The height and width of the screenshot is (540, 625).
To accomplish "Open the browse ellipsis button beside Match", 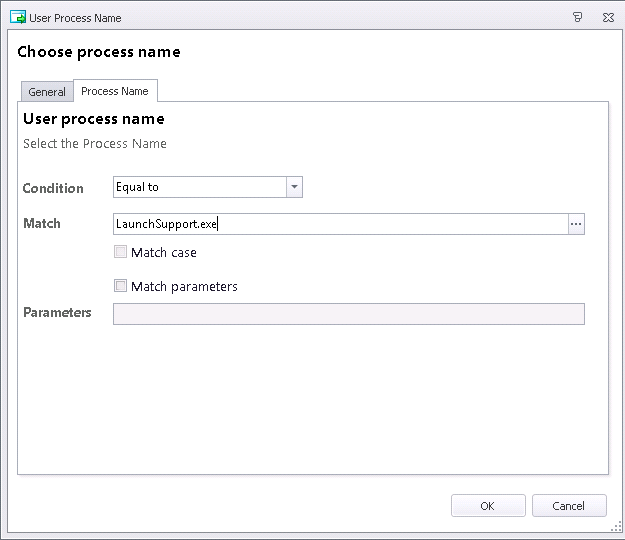I will pyautogui.click(x=576, y=224).
